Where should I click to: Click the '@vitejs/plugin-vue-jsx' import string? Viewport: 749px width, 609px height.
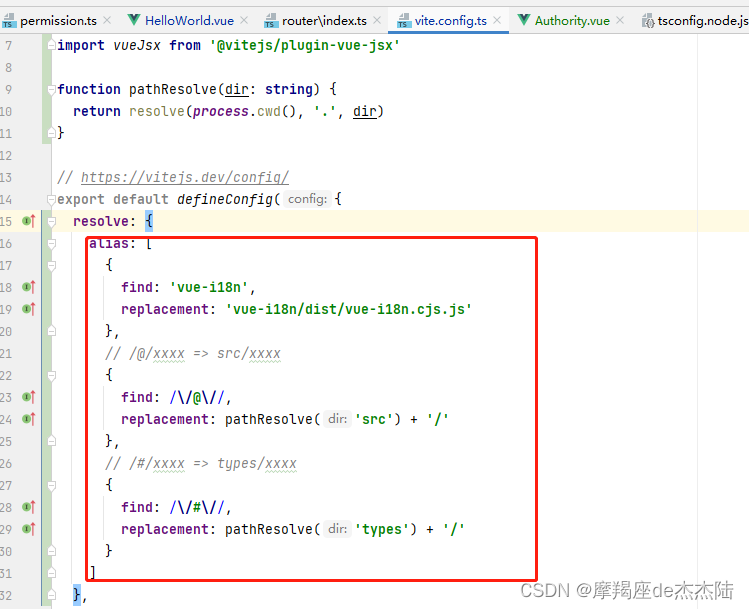[305, 45]
